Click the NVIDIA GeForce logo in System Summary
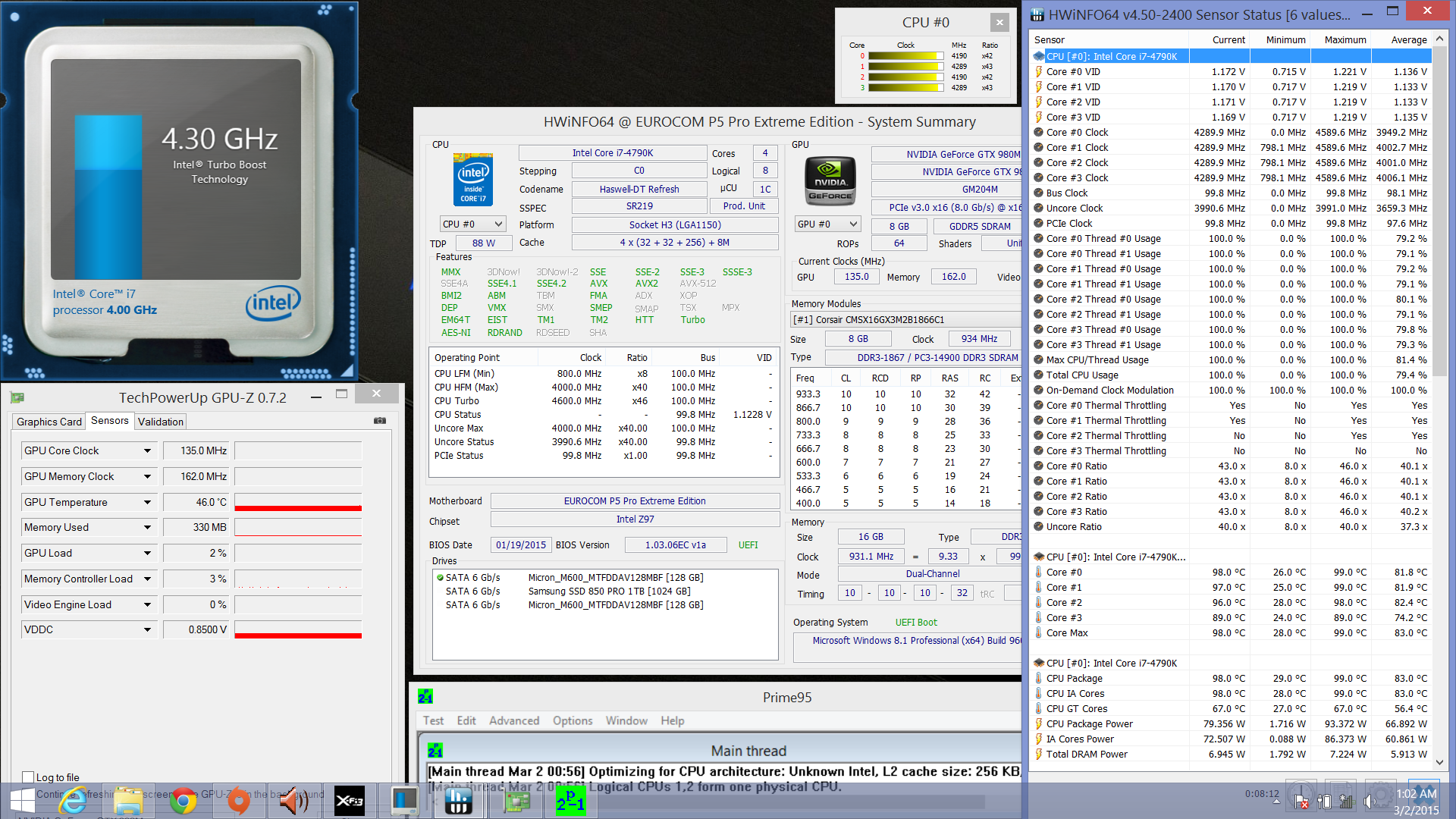 point(830,181)
